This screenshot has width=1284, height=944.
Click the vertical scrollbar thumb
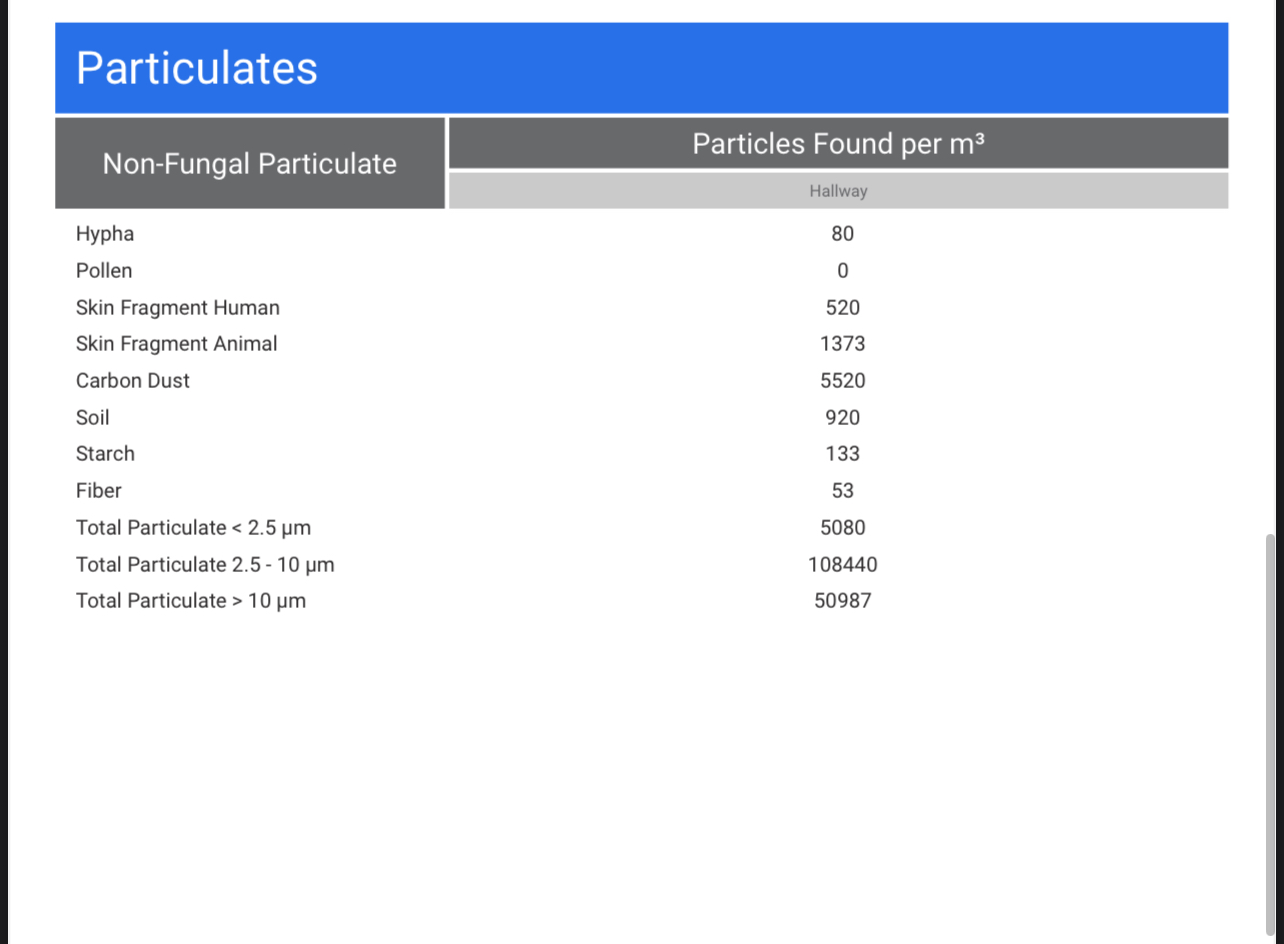[1271, 735]
